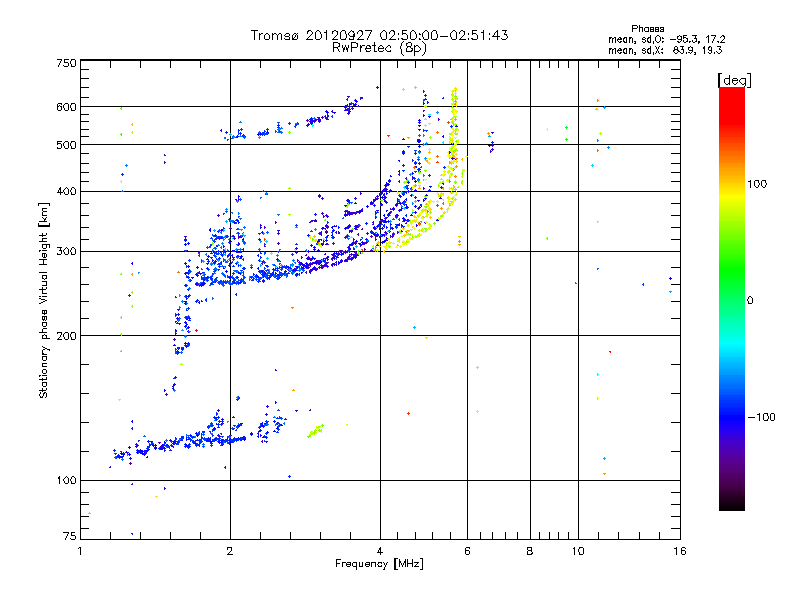
Task: Click the x-axis '8' tick label
Action: (530, 551)
